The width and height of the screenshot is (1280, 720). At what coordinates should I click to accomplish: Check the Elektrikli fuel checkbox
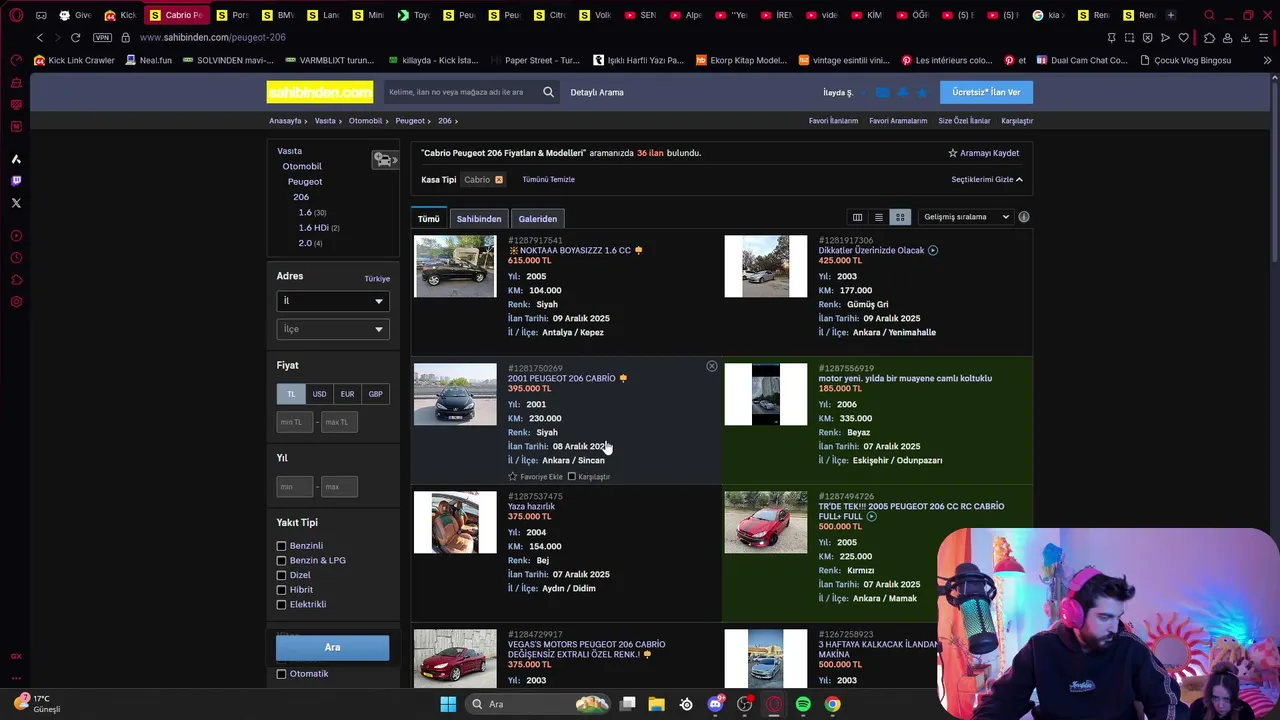(x=281, y=604)
